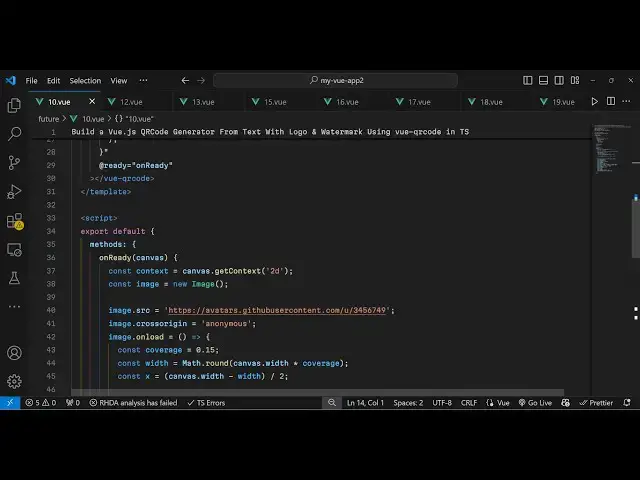Image resolution: width=640 pixels, height=480 pixels.
Task: Change indentation via Spaces: 2
Action: (408, 403)
